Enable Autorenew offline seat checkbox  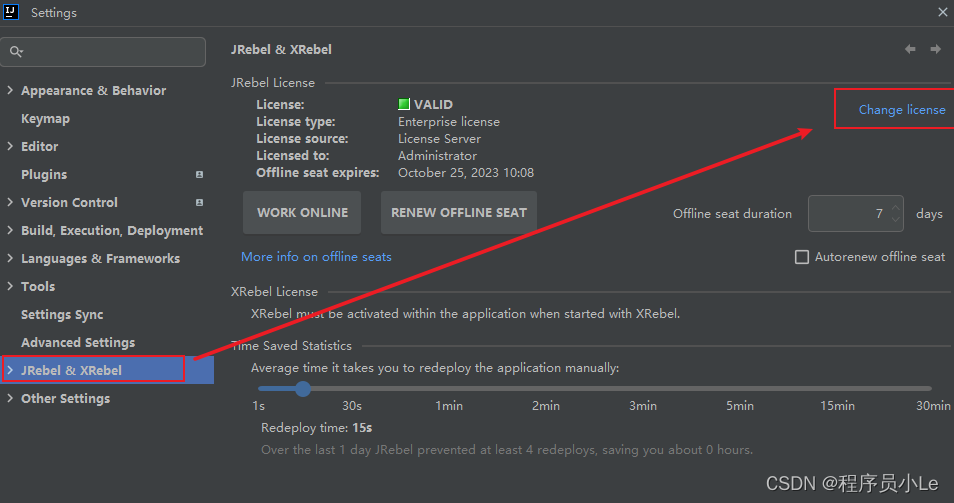tap(802, 257)
